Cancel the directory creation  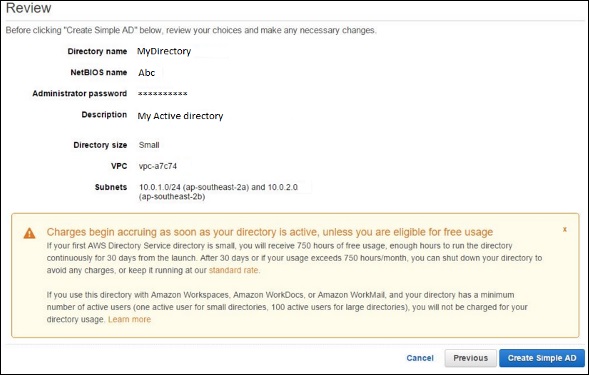click(x=420, y=358)
